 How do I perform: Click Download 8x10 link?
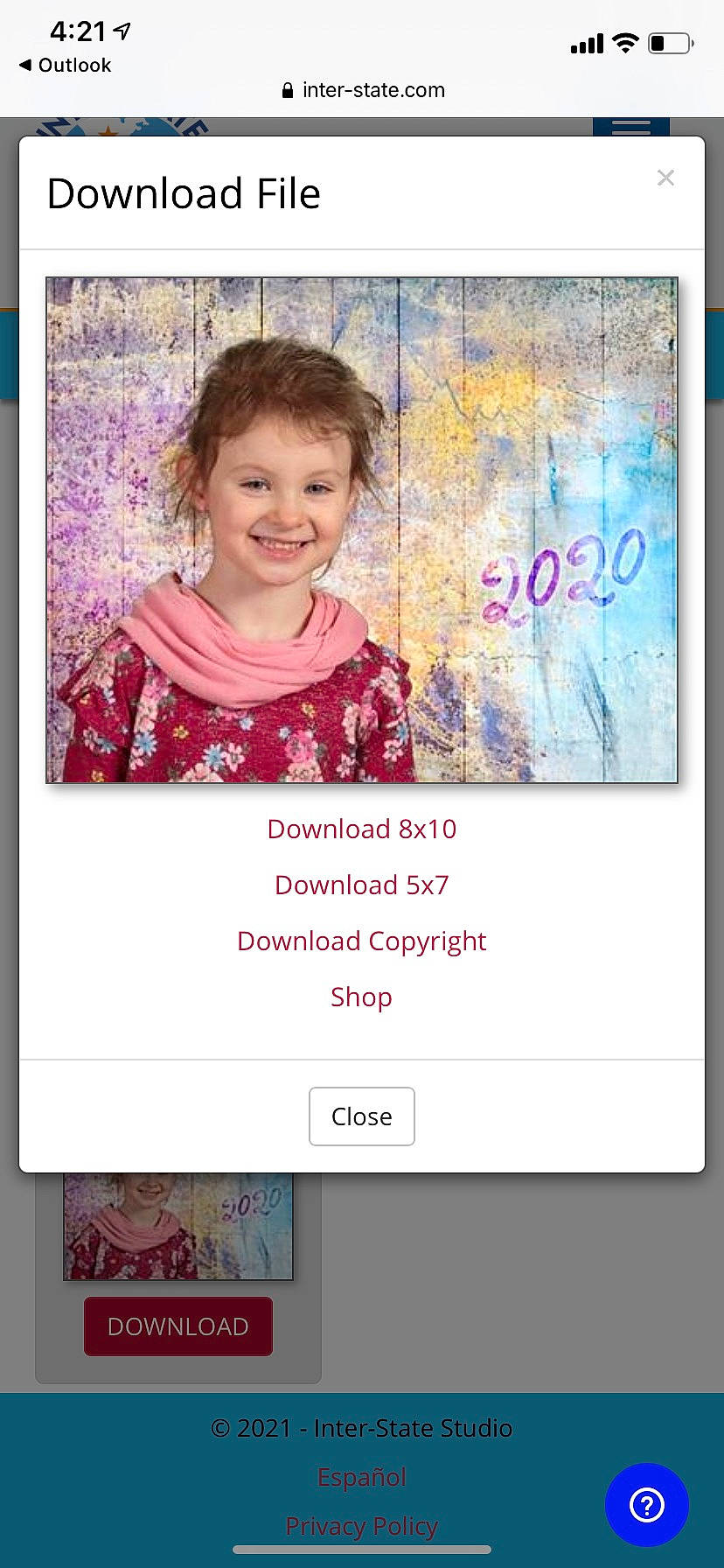pos(362,829)
